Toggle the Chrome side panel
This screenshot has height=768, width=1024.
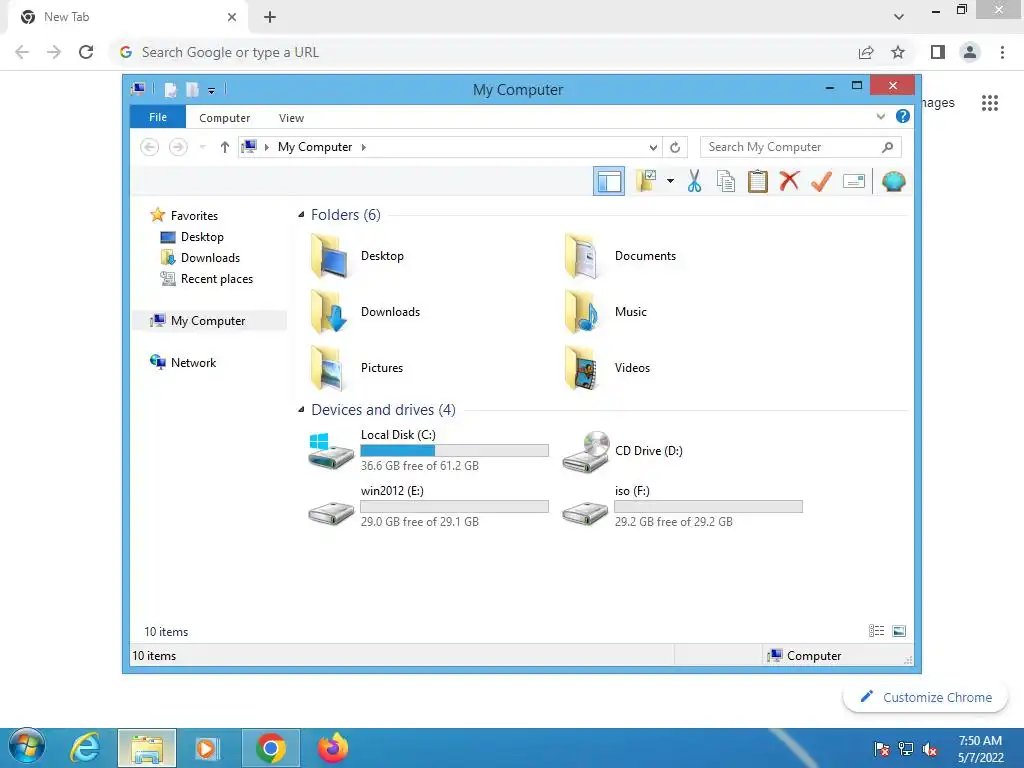[938, 52]
